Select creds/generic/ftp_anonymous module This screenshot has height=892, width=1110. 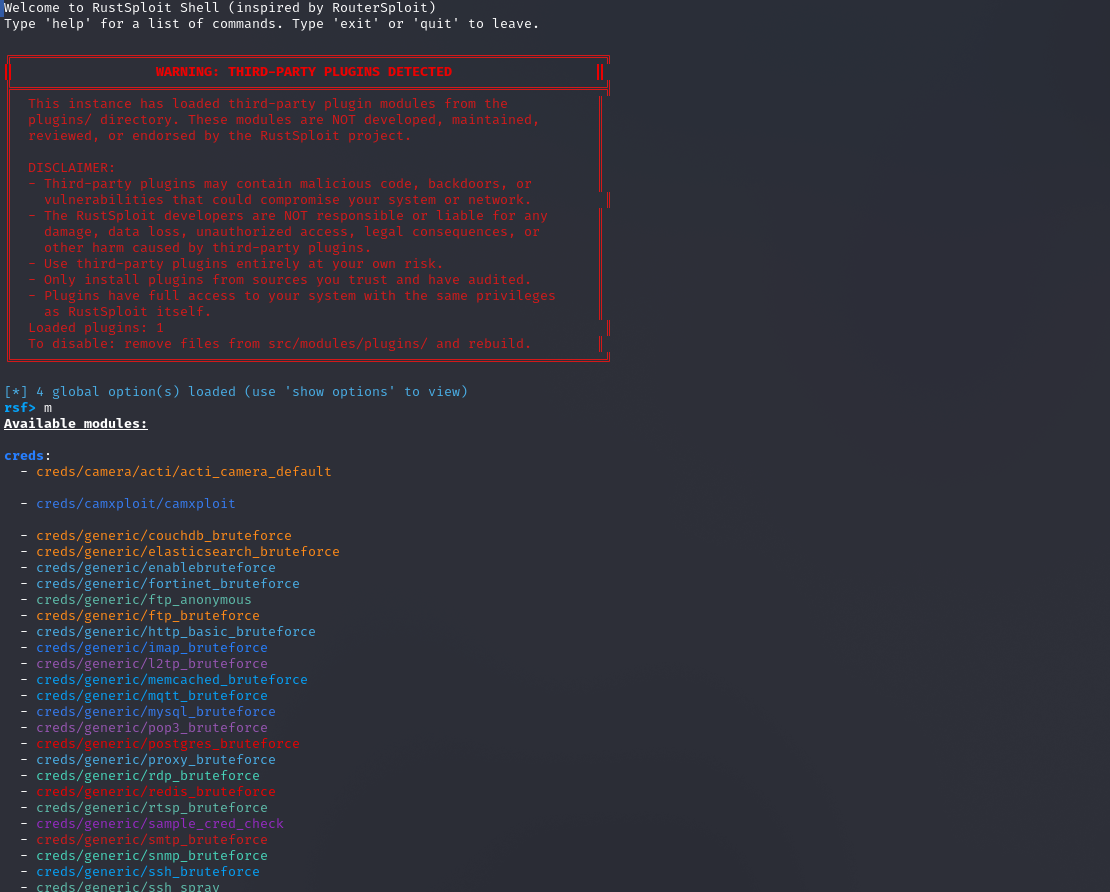[144, 600]
